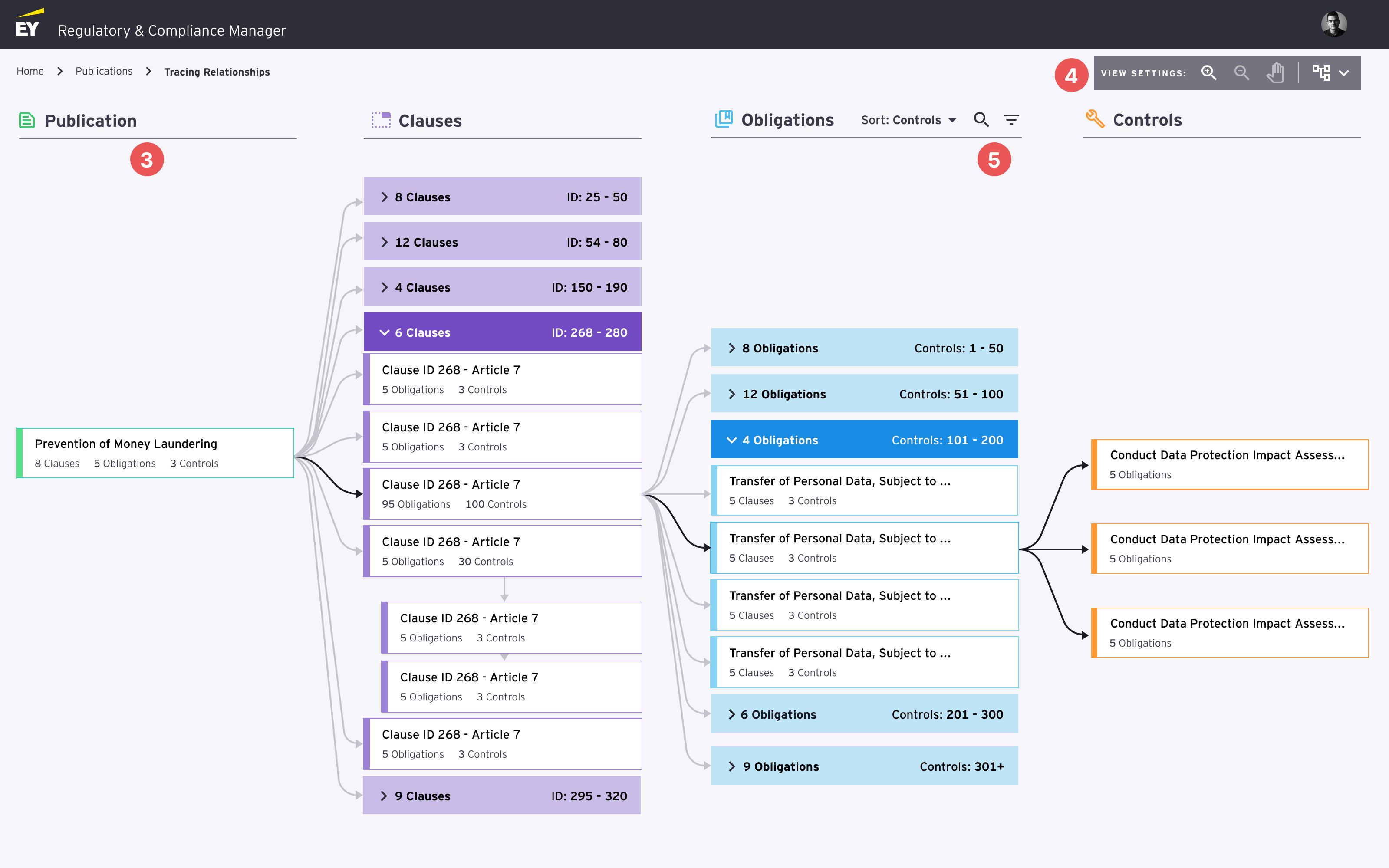This screenshot has height=868, width=1389.
Task: Open the Obligations search icon
Action: point(981,119)
